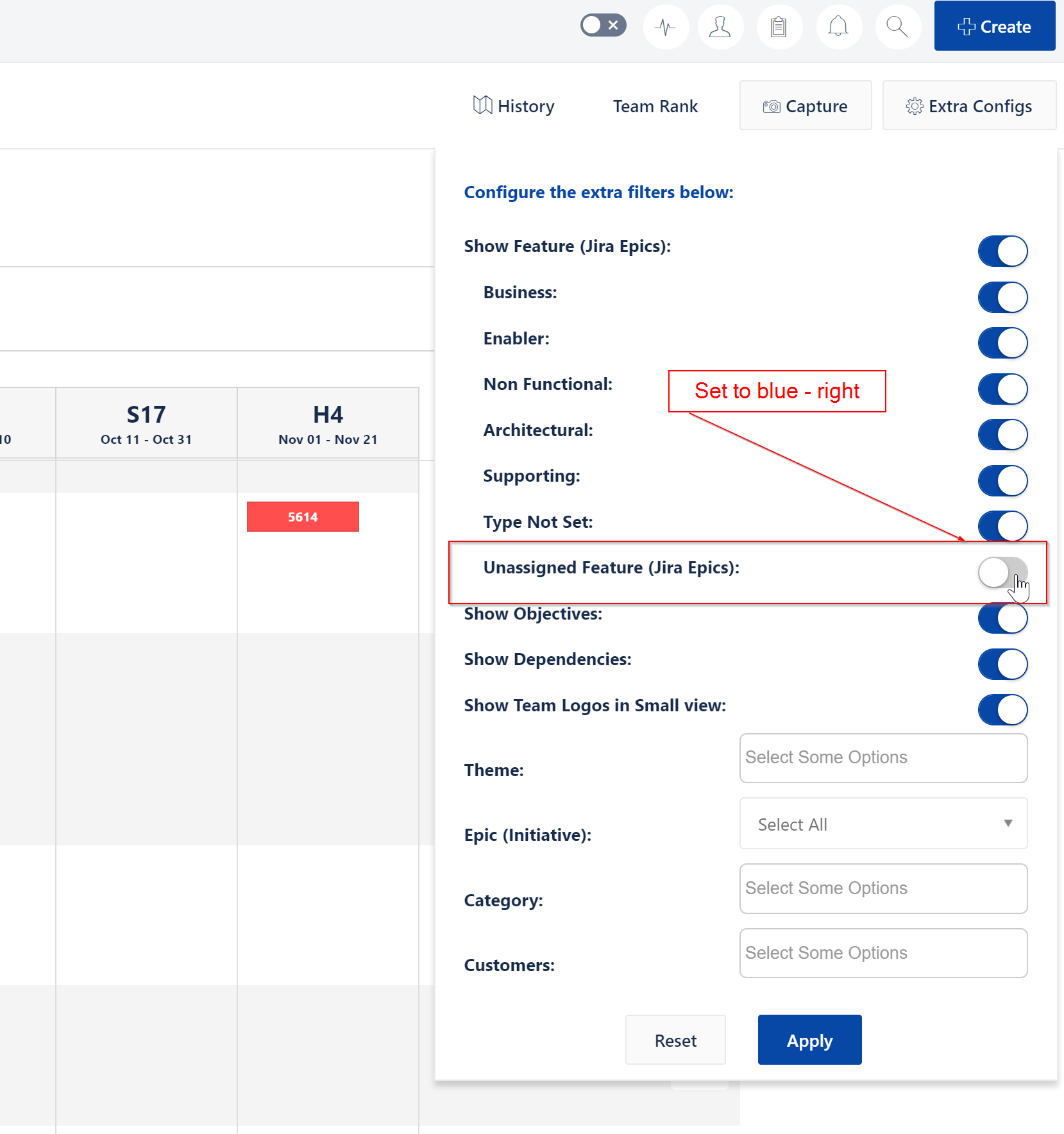Image resolution: width=1064 pixels, height=1134 pixels.
Task: Click the Capture button
Action: pos(805,106)
